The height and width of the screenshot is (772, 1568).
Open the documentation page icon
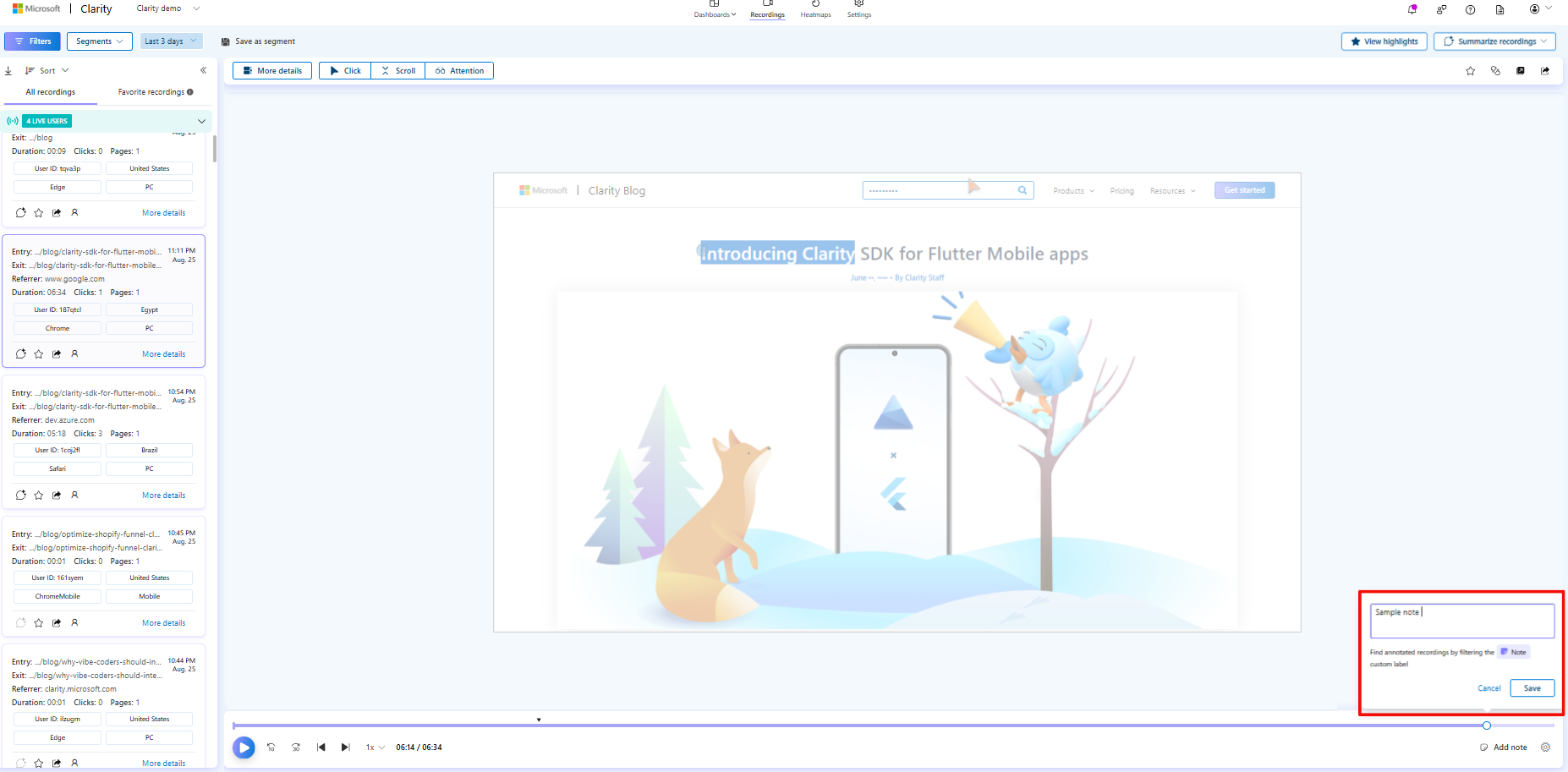pos(1499,9)
